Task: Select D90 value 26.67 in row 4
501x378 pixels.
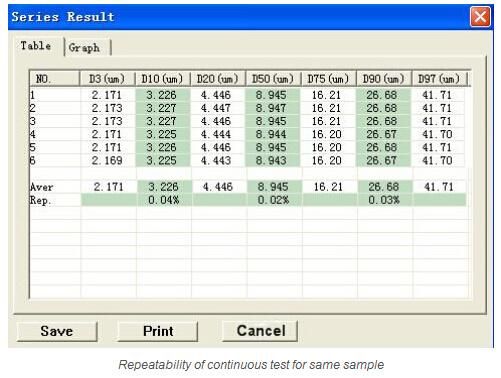Action: [382, 134]
